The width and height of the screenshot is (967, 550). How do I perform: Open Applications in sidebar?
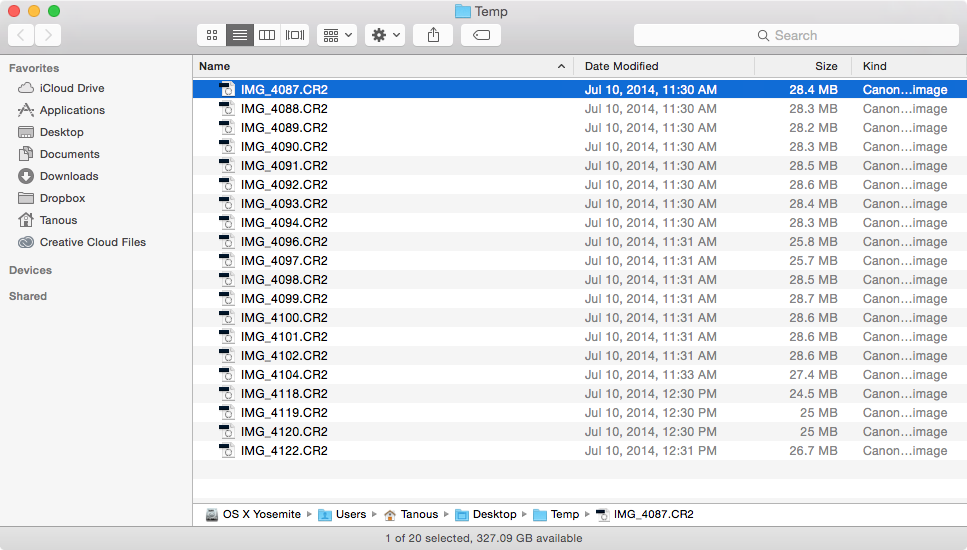[61, 110]
